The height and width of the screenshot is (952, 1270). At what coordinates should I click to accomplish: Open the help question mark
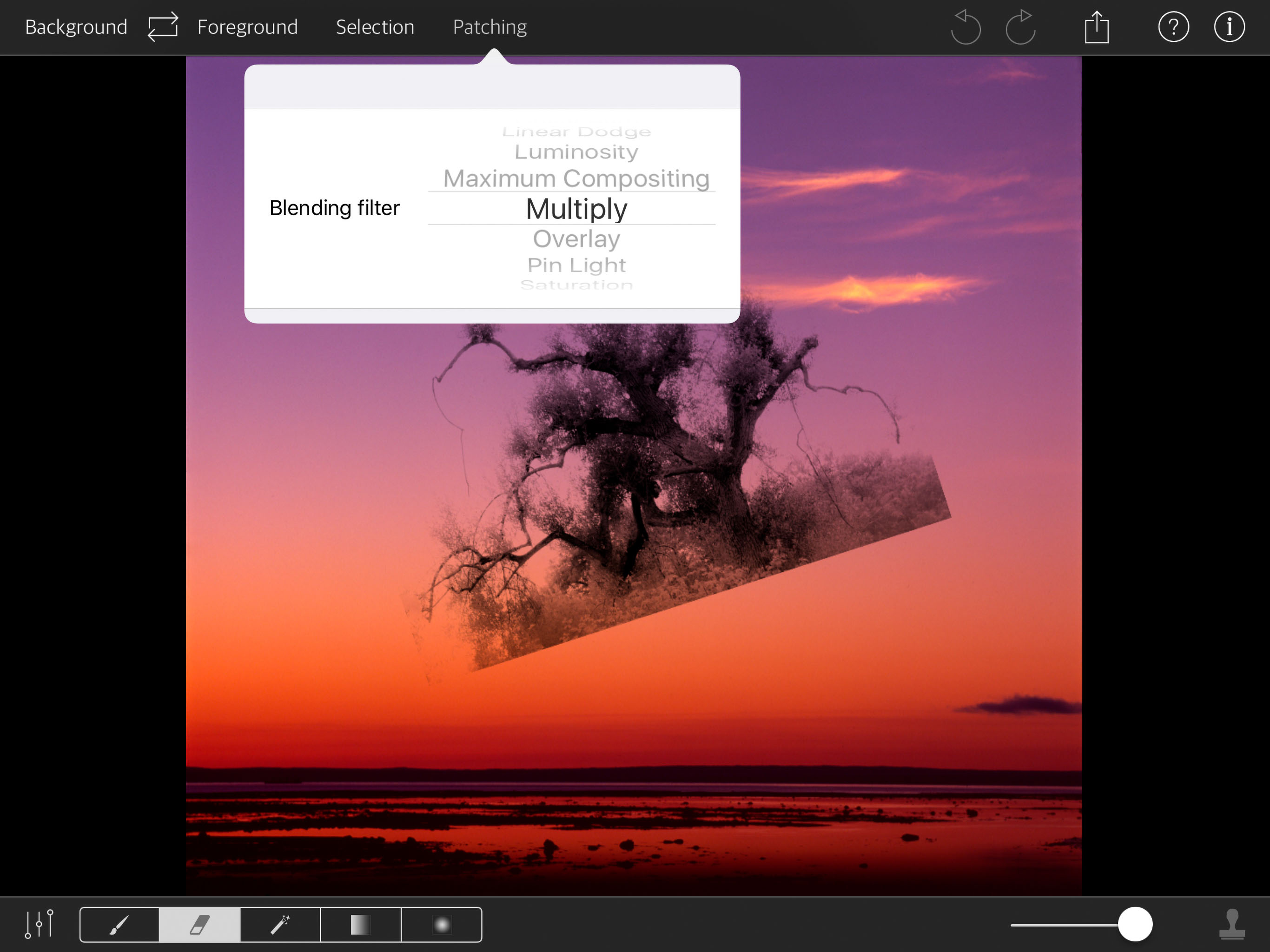[x=1173, y=27]
